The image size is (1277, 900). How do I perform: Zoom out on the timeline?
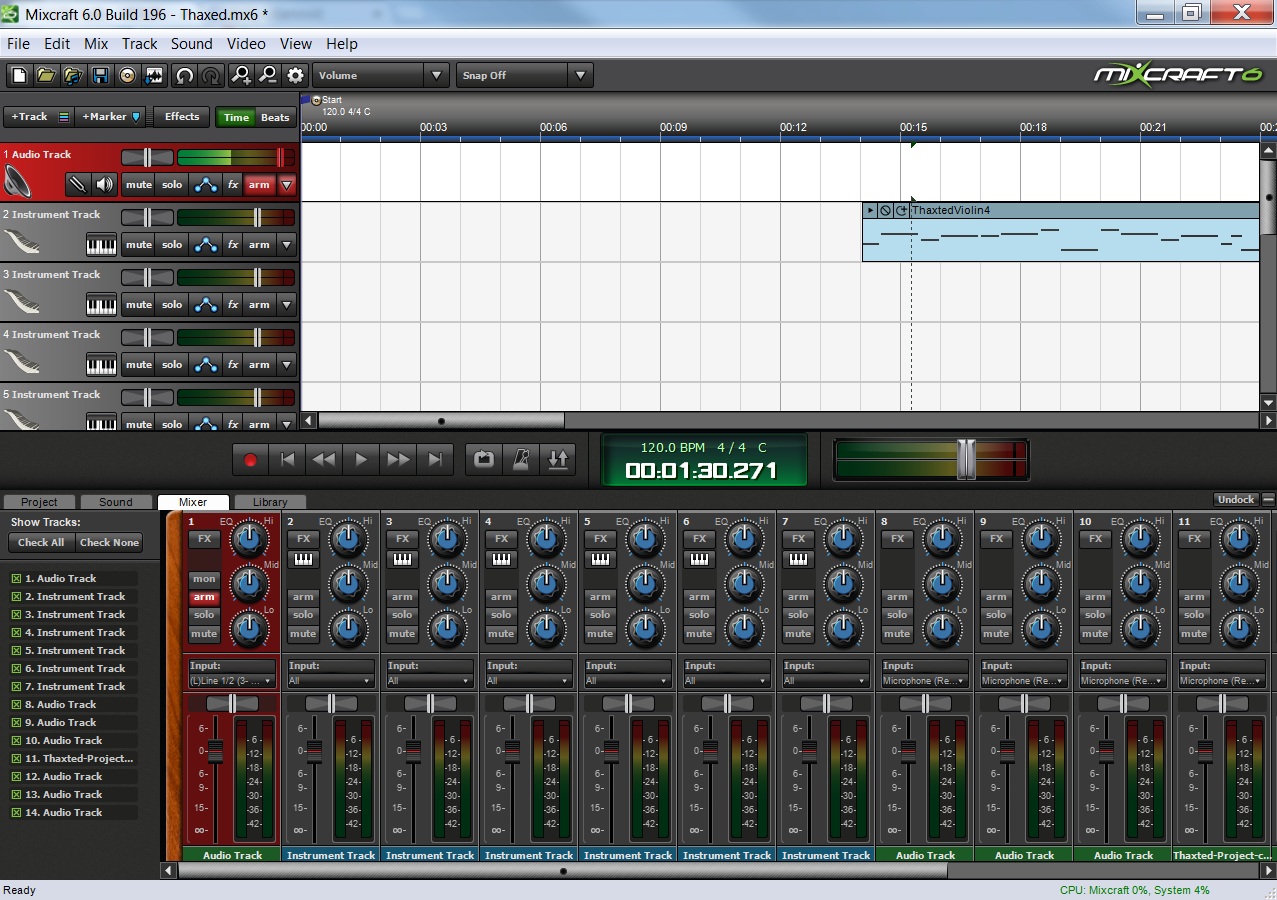tap(268, 75)
